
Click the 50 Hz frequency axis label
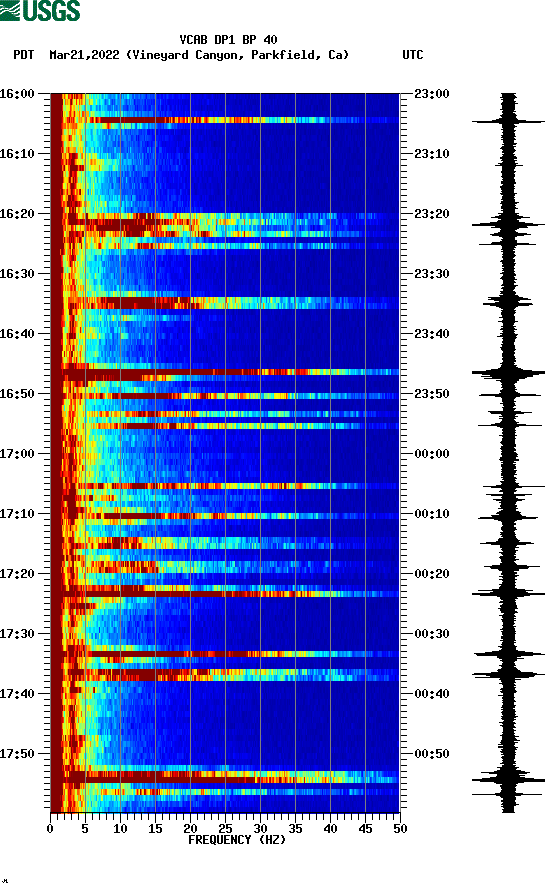pyautogui.click(x=400, y=829)
